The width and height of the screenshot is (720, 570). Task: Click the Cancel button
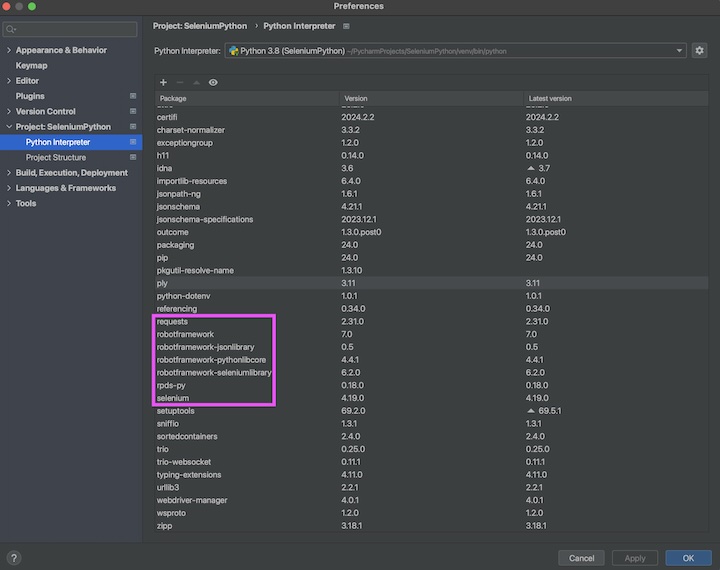point(581,558)
